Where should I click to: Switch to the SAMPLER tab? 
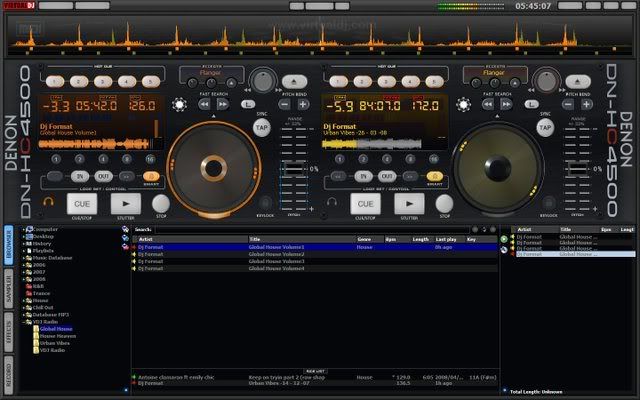(x=9, y=289)
